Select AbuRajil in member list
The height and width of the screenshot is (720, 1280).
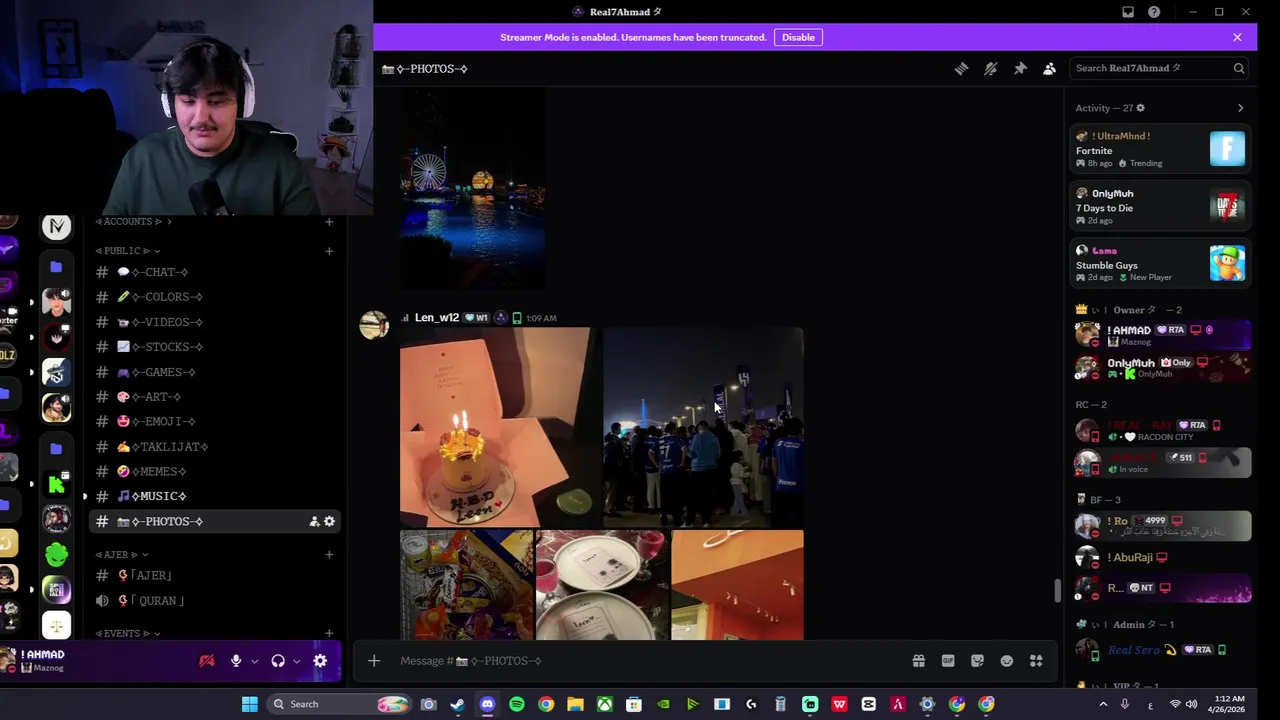(1160, 557)
